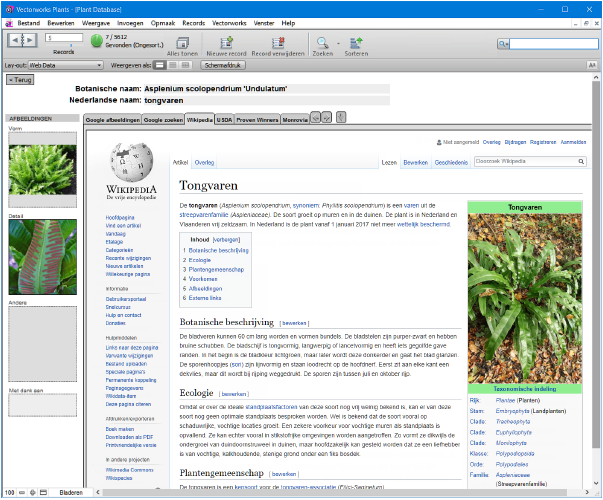Open the Lay-out Web Data dropdown
The image size is (603, 500).
(x=66, y=65)
